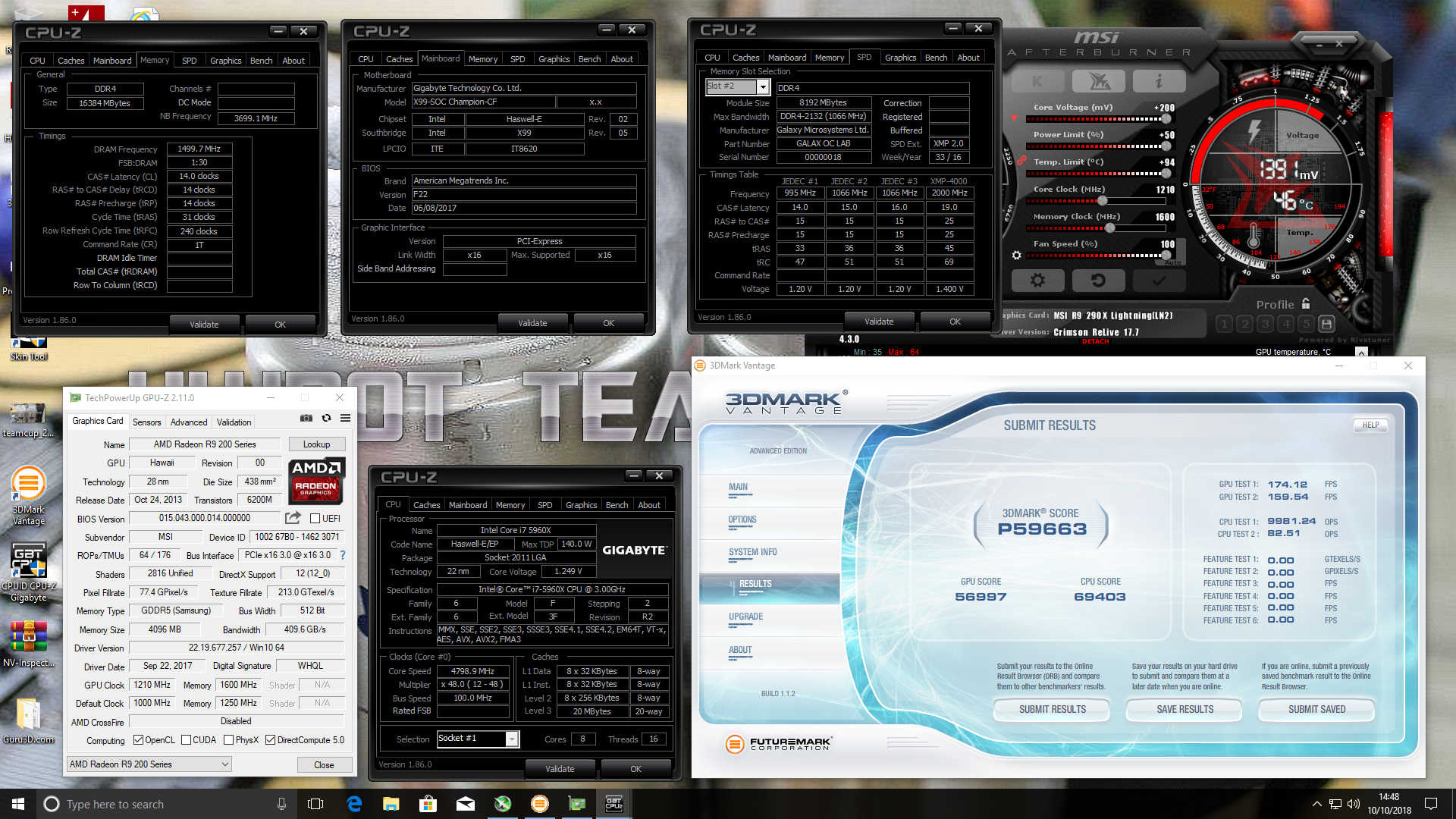Select the 3DMark Vantage desktop icon
Viewport: 1456px width, 819px height.
pos(28,497)
